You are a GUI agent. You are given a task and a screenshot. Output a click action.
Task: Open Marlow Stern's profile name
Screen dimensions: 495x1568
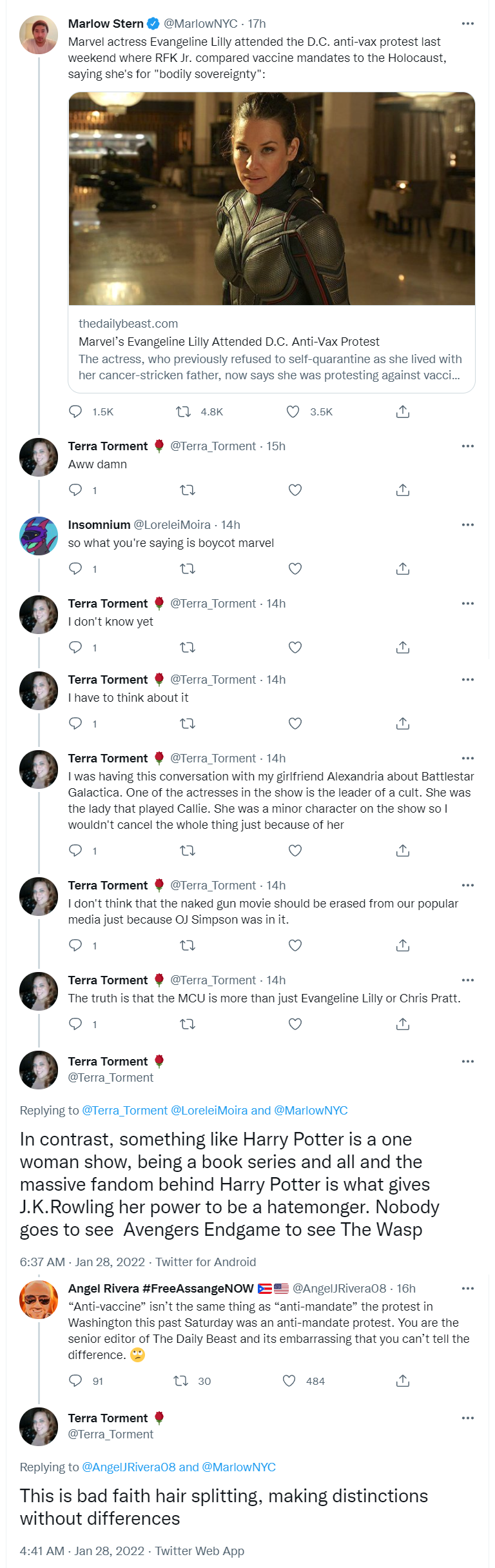[106, 24]
